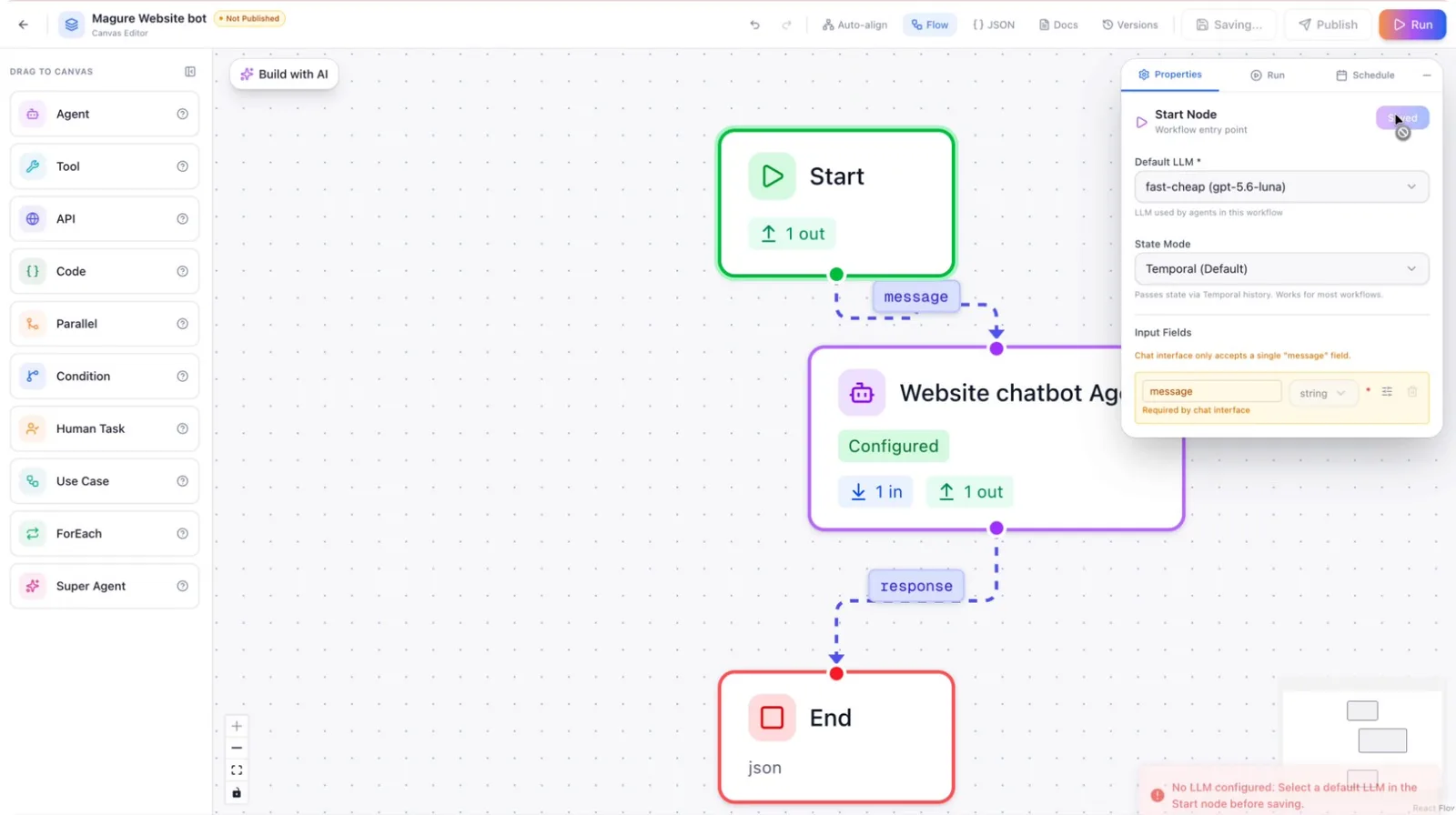1456x815 pixels.
Task: Open field settings icon beside string type
Action: coord(1387,392)
